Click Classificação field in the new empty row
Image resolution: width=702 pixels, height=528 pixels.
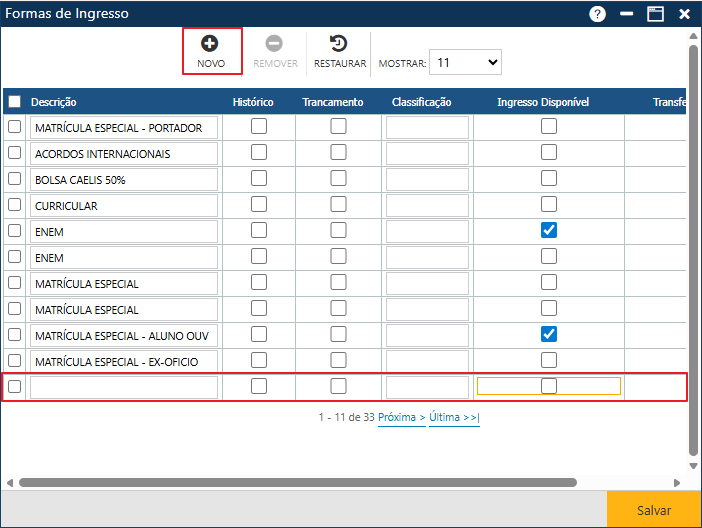(428, 387)
